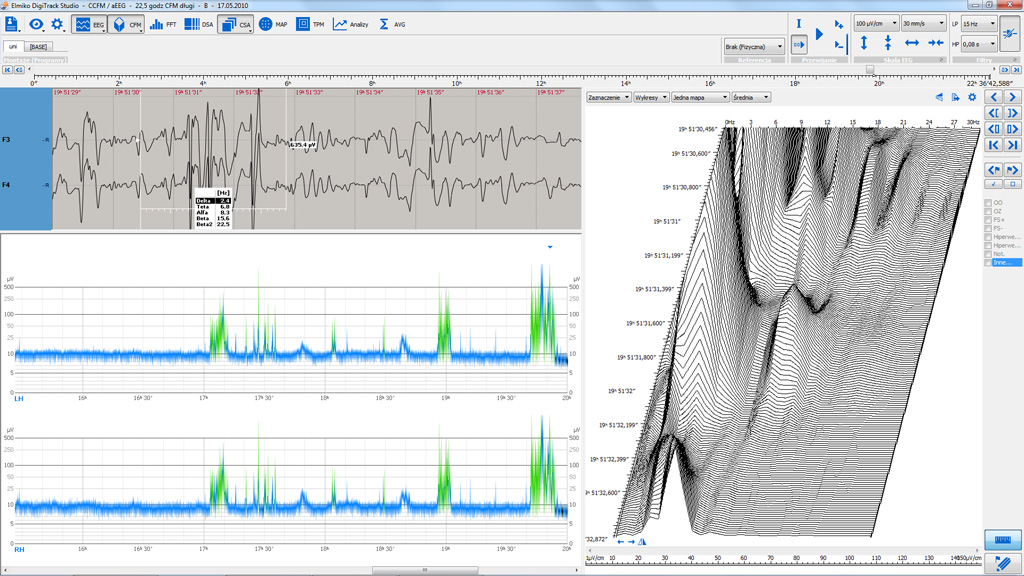Click the 635.4 µV amplitude readout

click(x=303, y=144)
